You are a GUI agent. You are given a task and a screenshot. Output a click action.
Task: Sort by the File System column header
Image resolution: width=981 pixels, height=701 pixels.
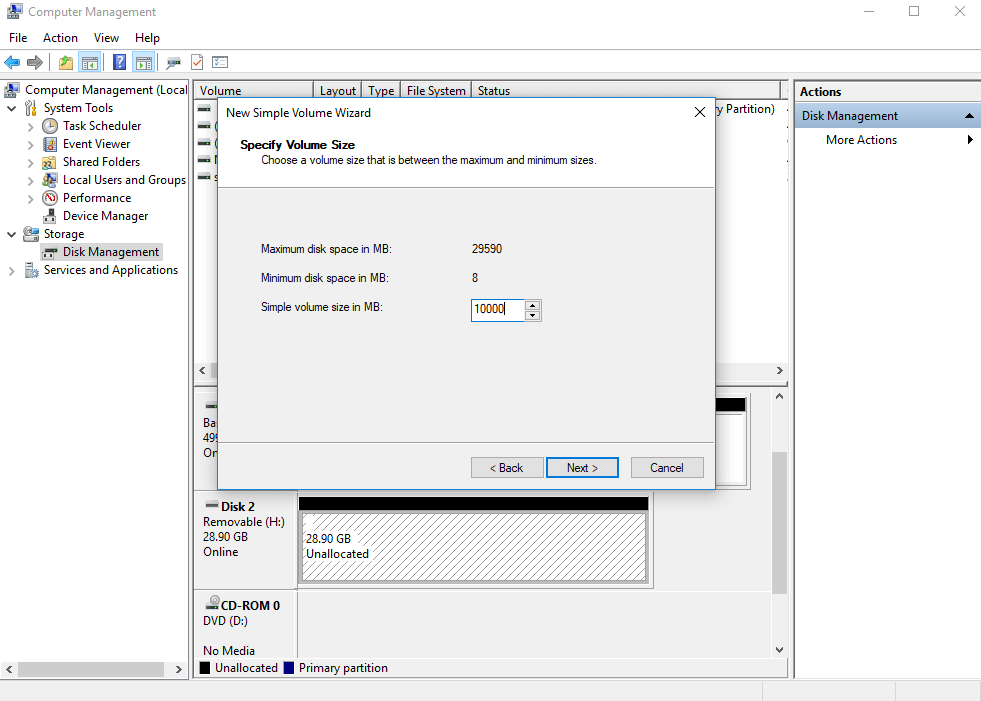point(436,90)
